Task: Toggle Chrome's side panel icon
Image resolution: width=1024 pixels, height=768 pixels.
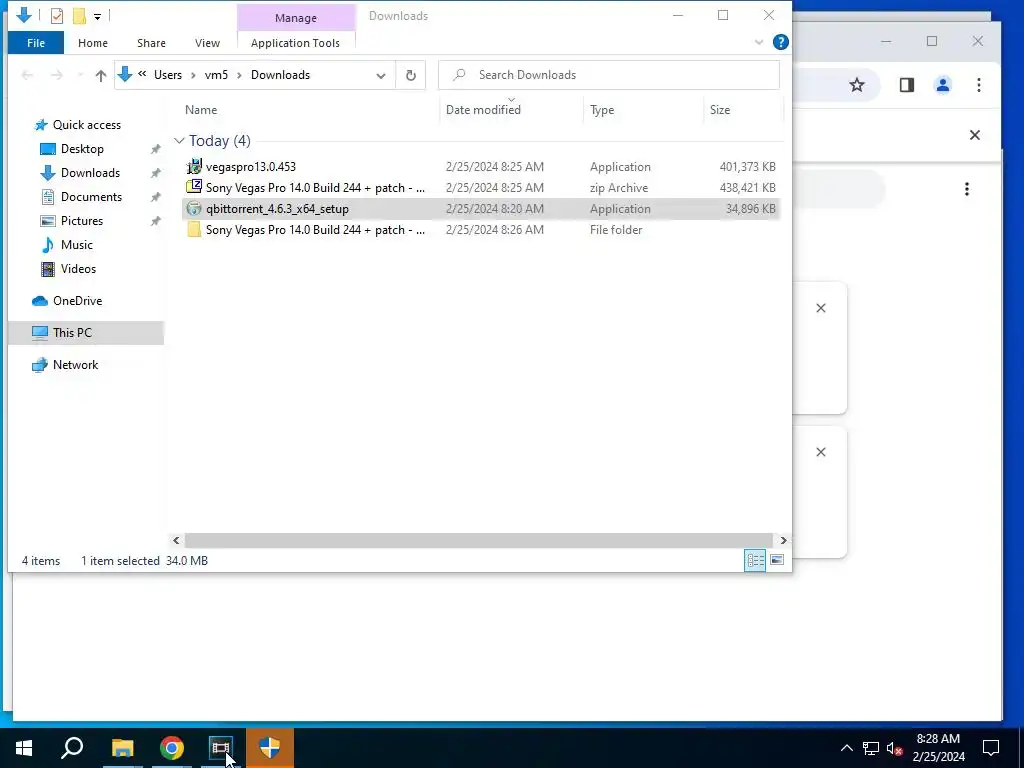Action: pos(906,85)
